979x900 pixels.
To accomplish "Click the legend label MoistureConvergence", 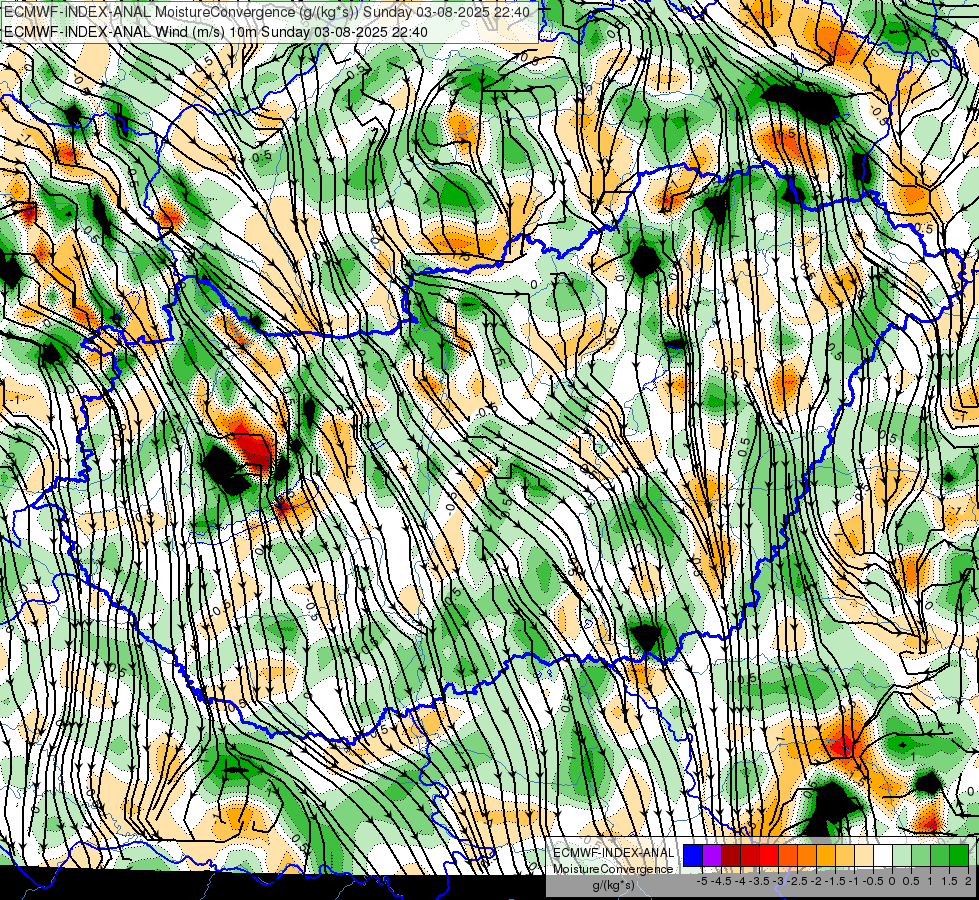I will [613, 869].
